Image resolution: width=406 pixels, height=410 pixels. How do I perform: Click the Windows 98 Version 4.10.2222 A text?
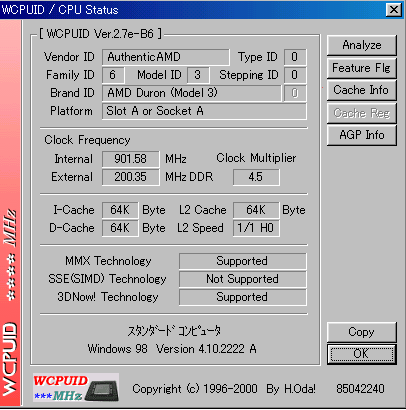(172, 349)
